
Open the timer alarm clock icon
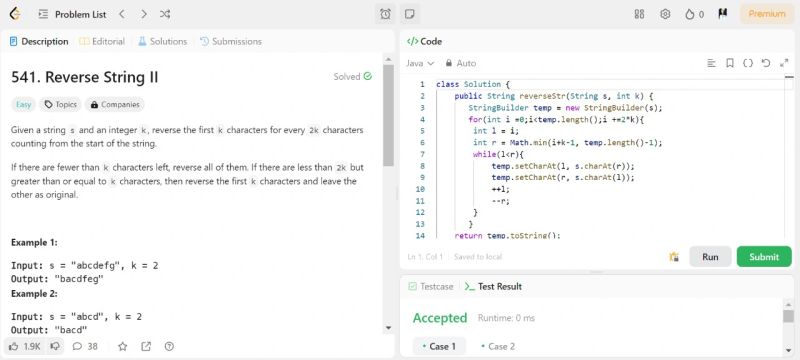point(385,14)
